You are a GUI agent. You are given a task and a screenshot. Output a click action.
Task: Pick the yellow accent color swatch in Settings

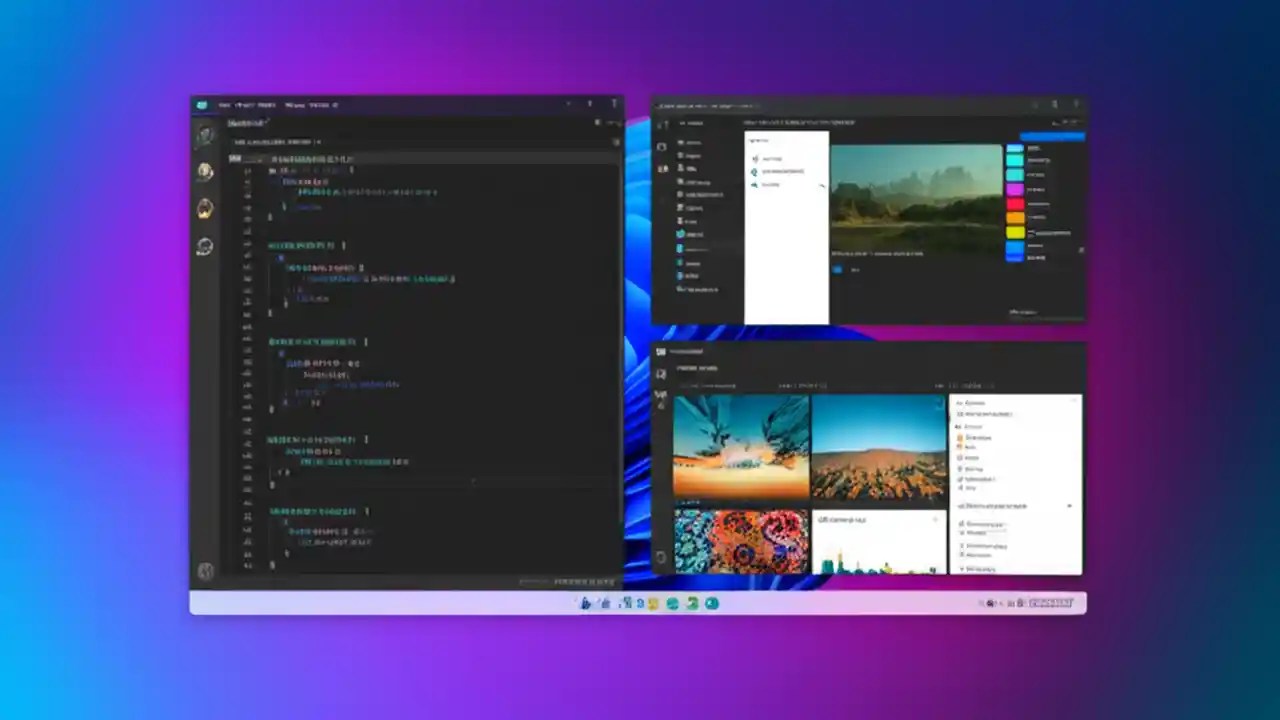pyautogui.click(x=1014, y=232)
